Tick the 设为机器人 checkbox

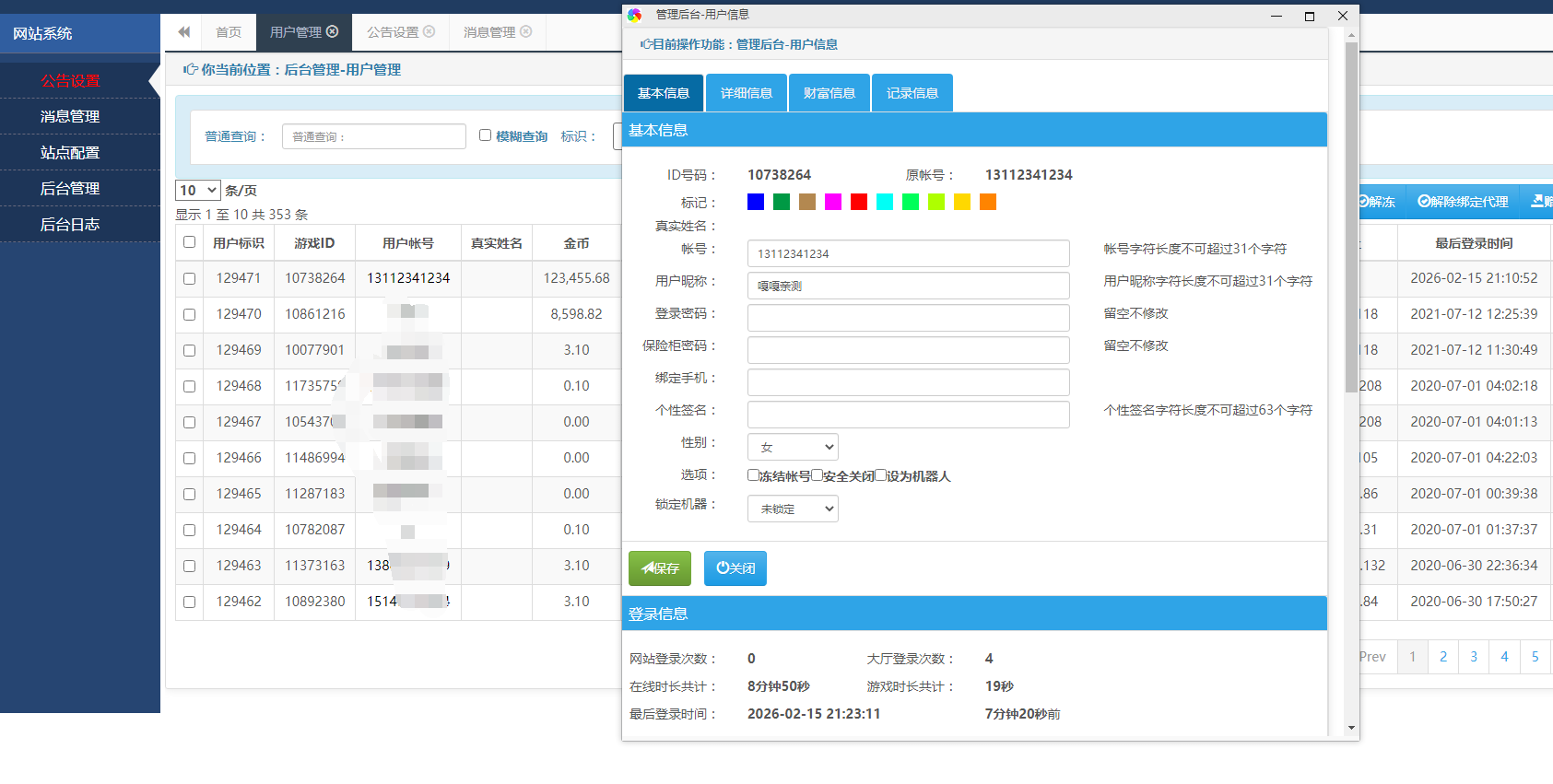[880, 475]
